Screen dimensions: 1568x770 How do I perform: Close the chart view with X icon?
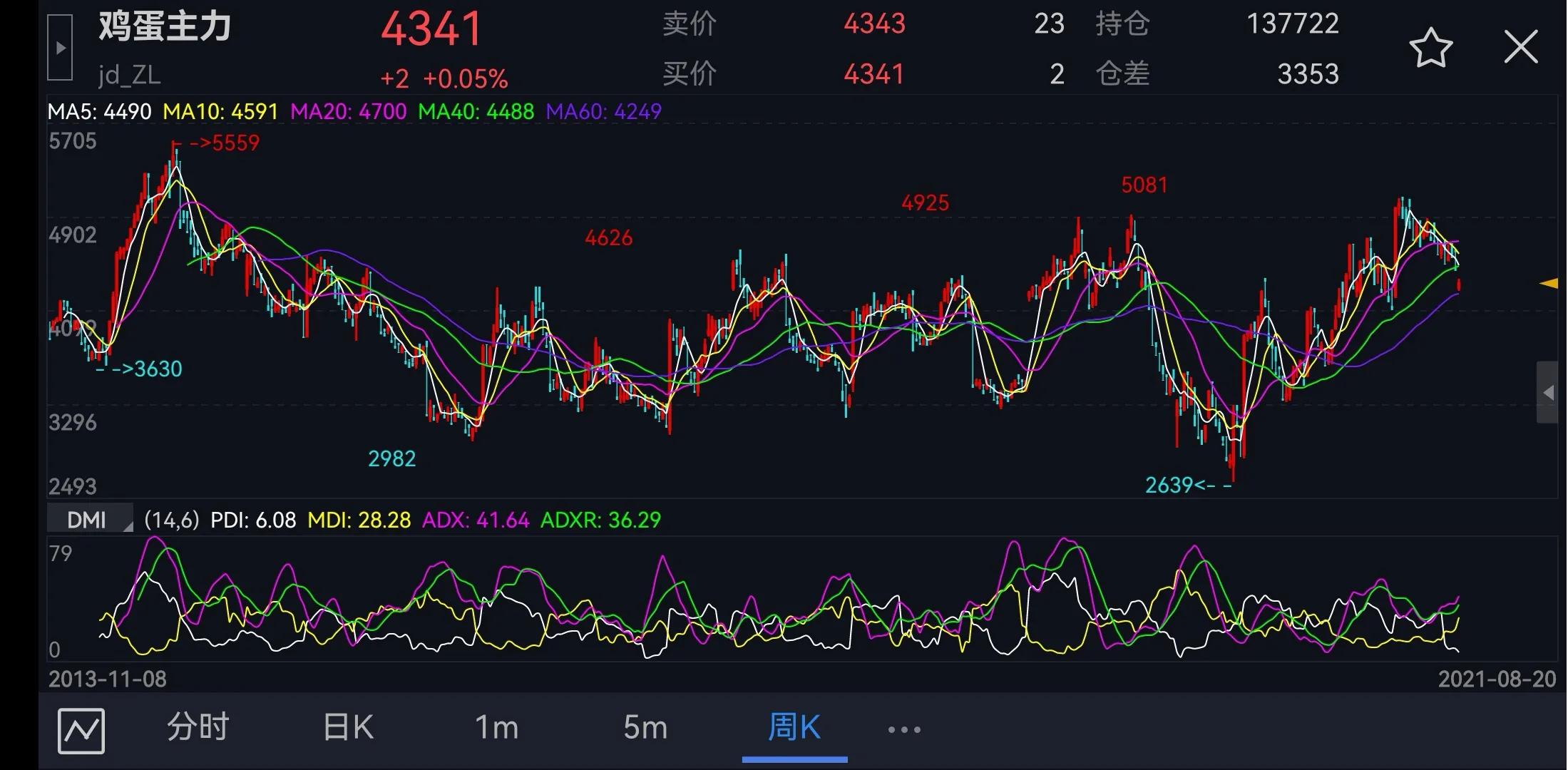tap(1520, 48)
